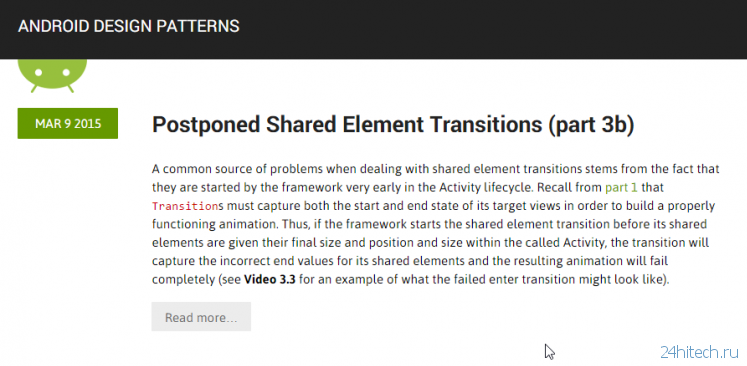This screenshot has width=747, height=366.
Task: Select the MAR 9 2015 date badge
Action: pyautogui.click(x=68, y=123)
